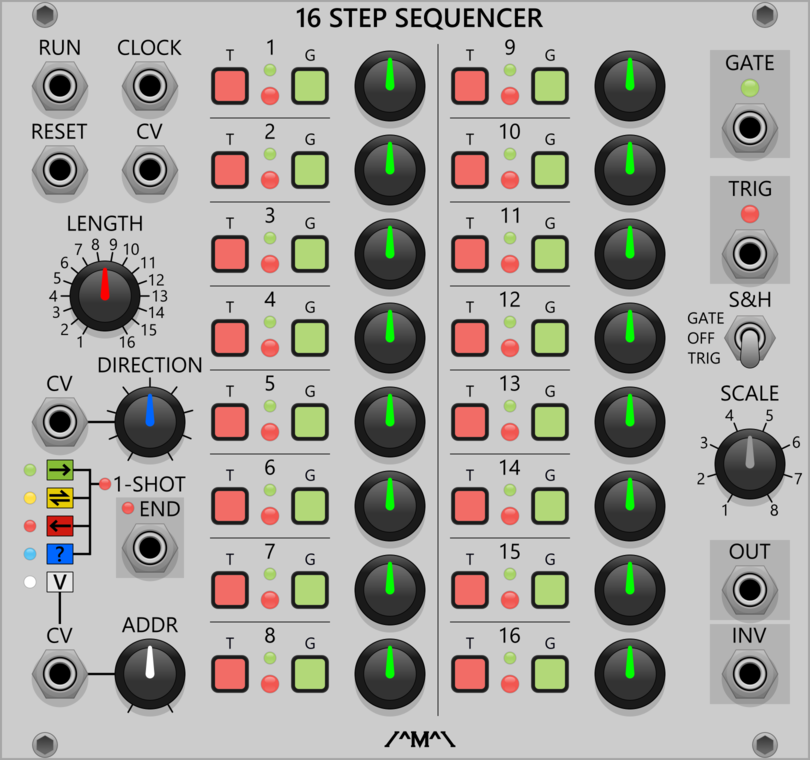Click the step 1 value knob
Image resolution: width=810 pixels, height=760 pixels.
click(x=390, y=86)
